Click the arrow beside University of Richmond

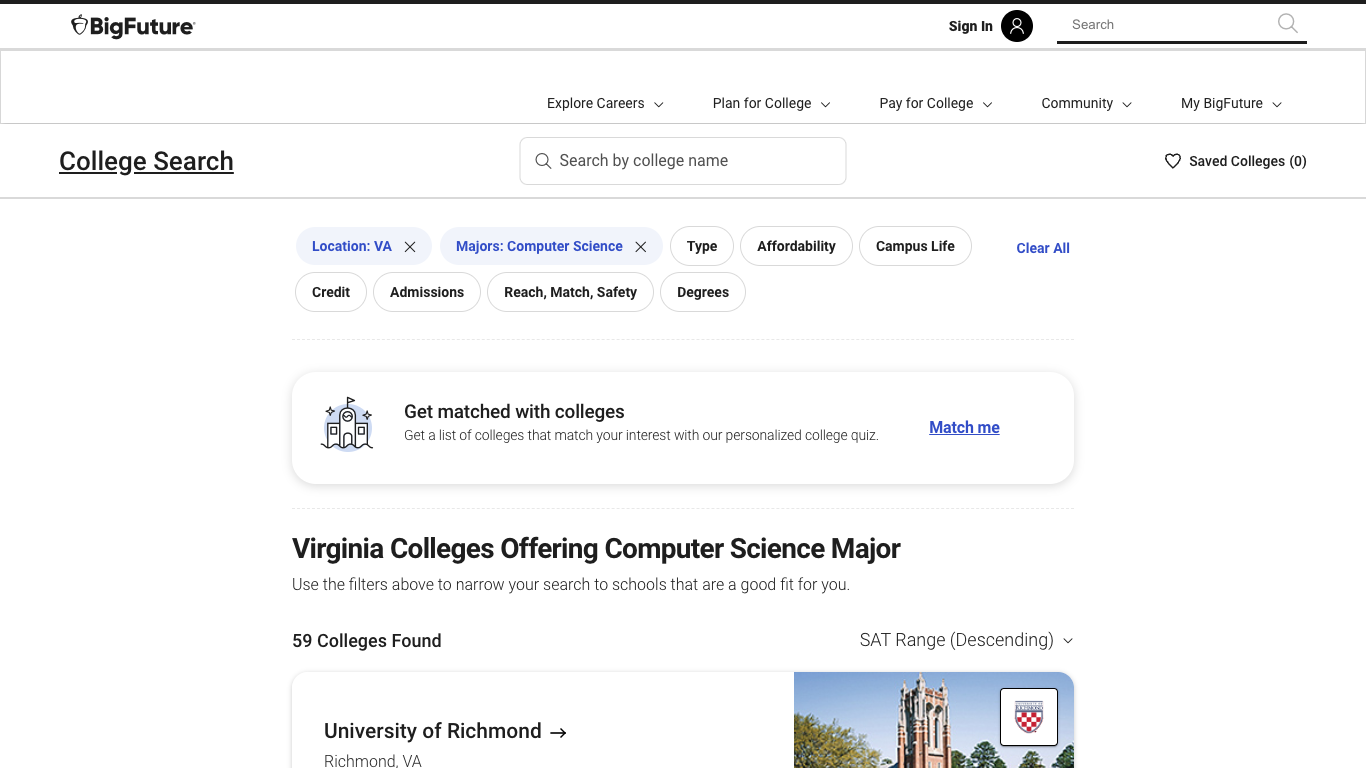559,732
